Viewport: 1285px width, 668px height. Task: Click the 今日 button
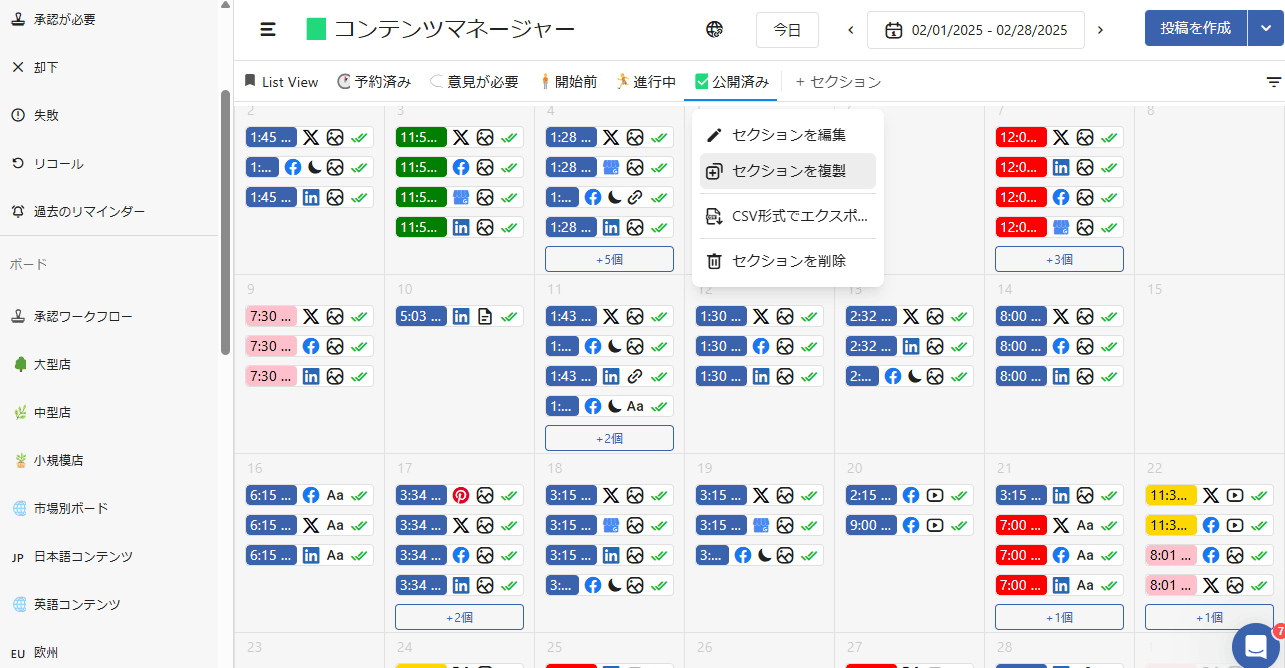[787, 30]
